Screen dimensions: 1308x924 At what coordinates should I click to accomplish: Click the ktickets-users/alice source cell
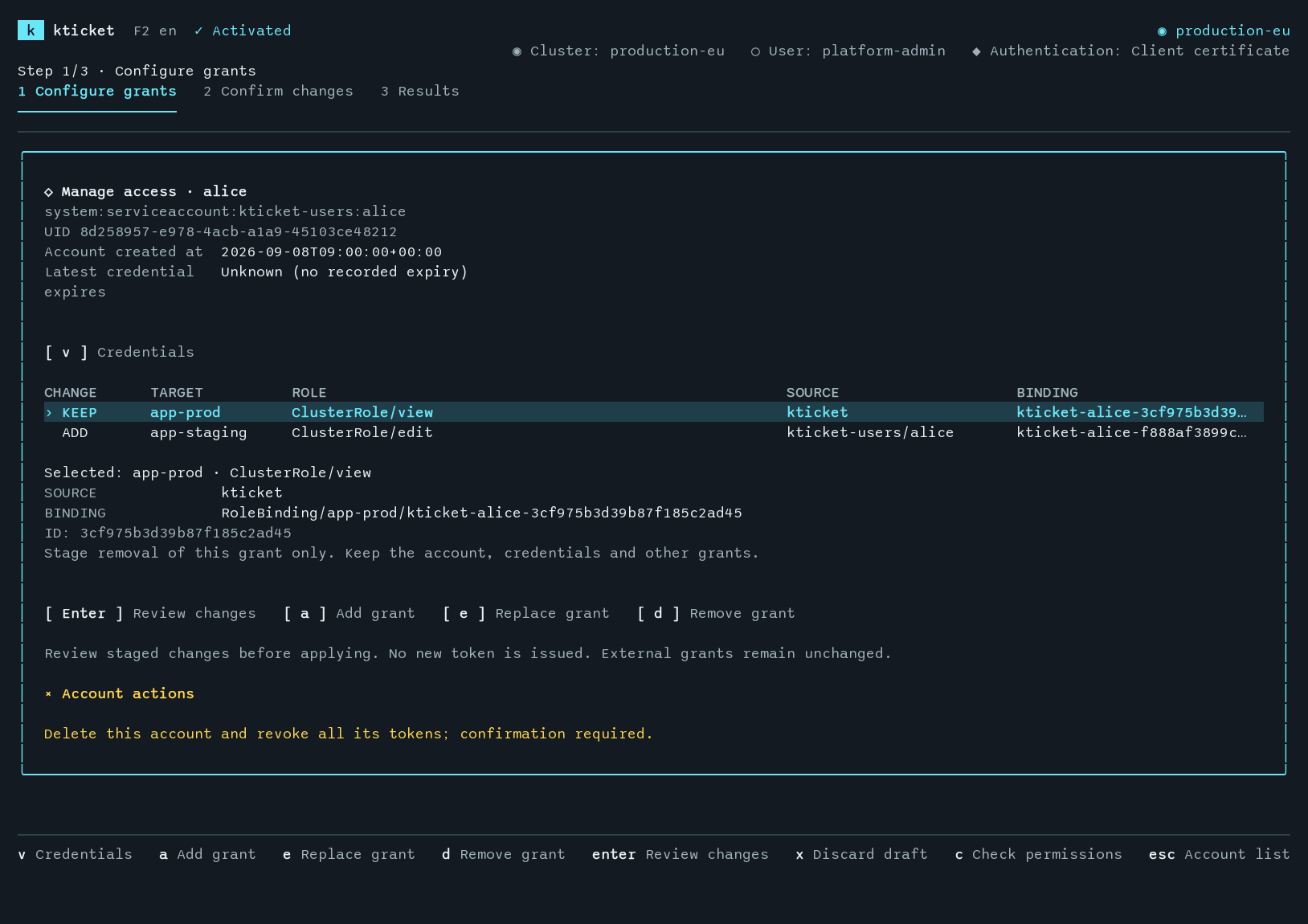[x=870, y=432]
